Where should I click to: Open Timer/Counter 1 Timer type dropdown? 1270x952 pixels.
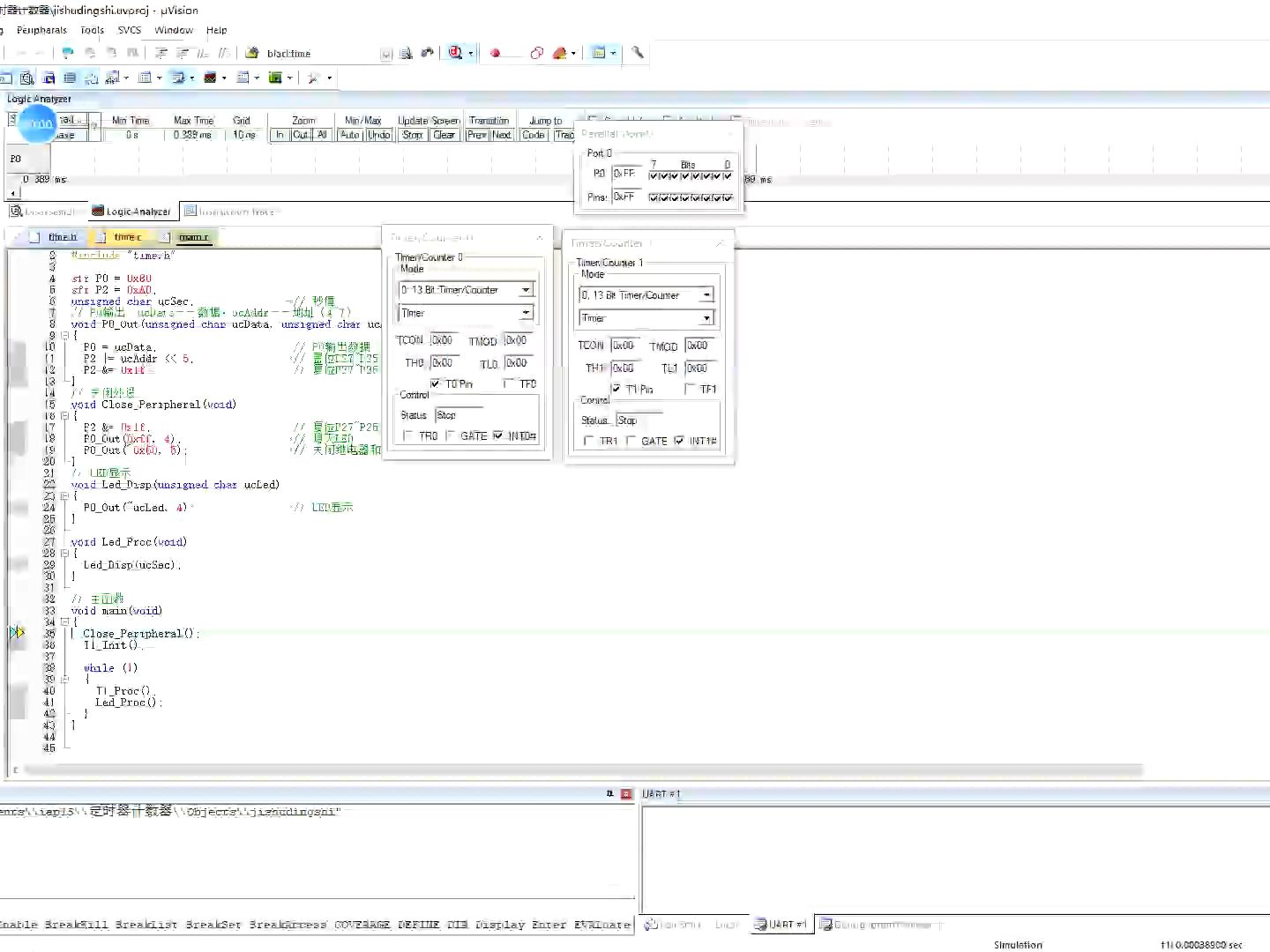[x=706, y=318]
